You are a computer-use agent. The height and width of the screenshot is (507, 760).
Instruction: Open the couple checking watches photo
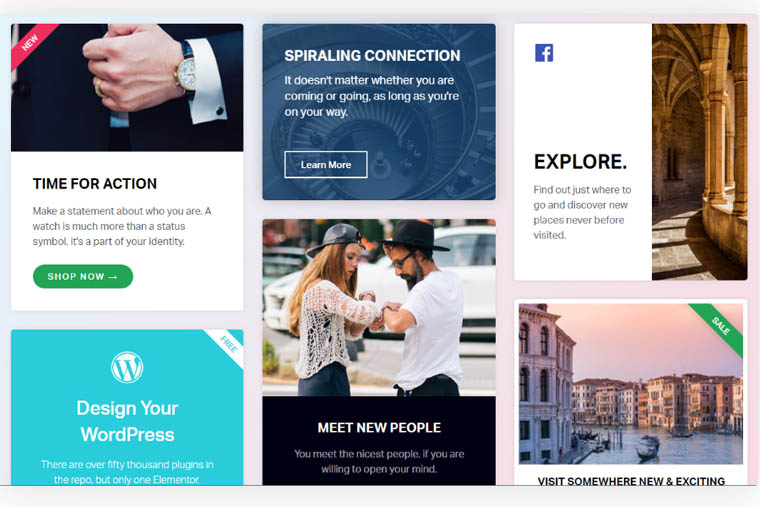379,308
